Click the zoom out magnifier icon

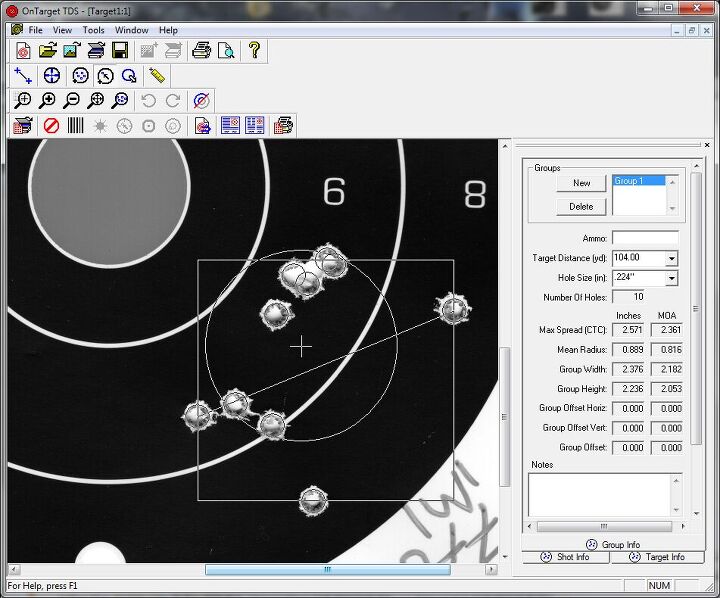[71, 100]
